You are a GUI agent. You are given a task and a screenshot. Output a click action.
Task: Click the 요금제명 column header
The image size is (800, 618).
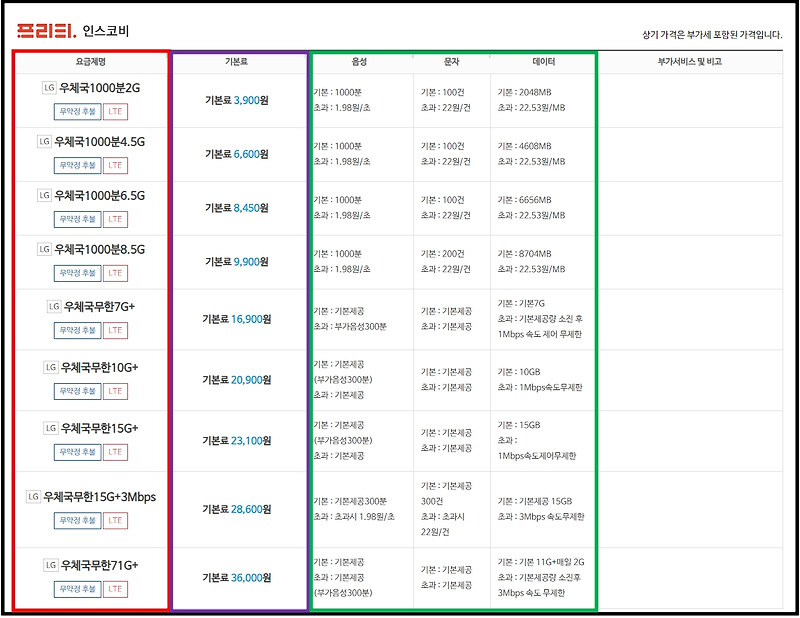90,62
